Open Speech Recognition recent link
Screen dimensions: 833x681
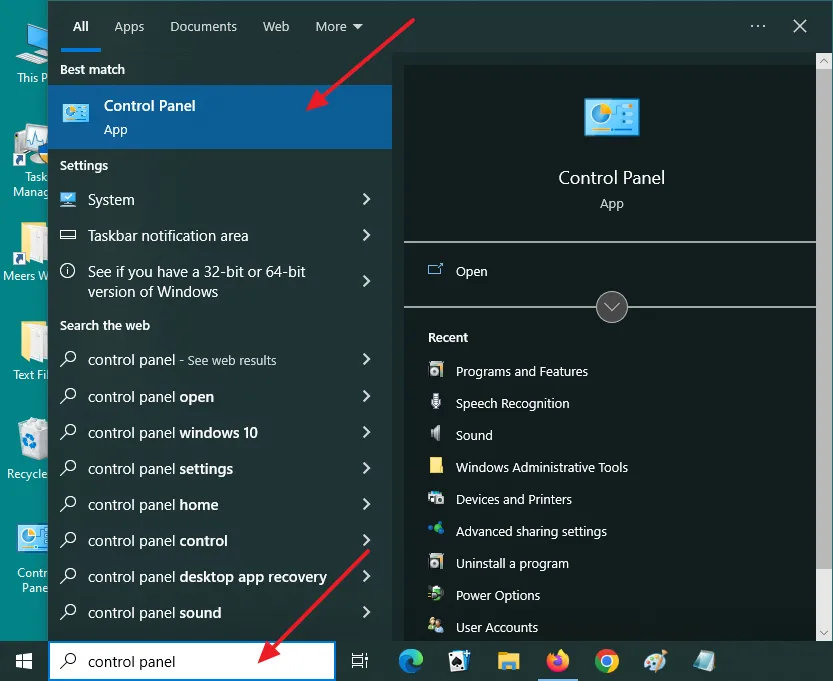click(512, 404)
